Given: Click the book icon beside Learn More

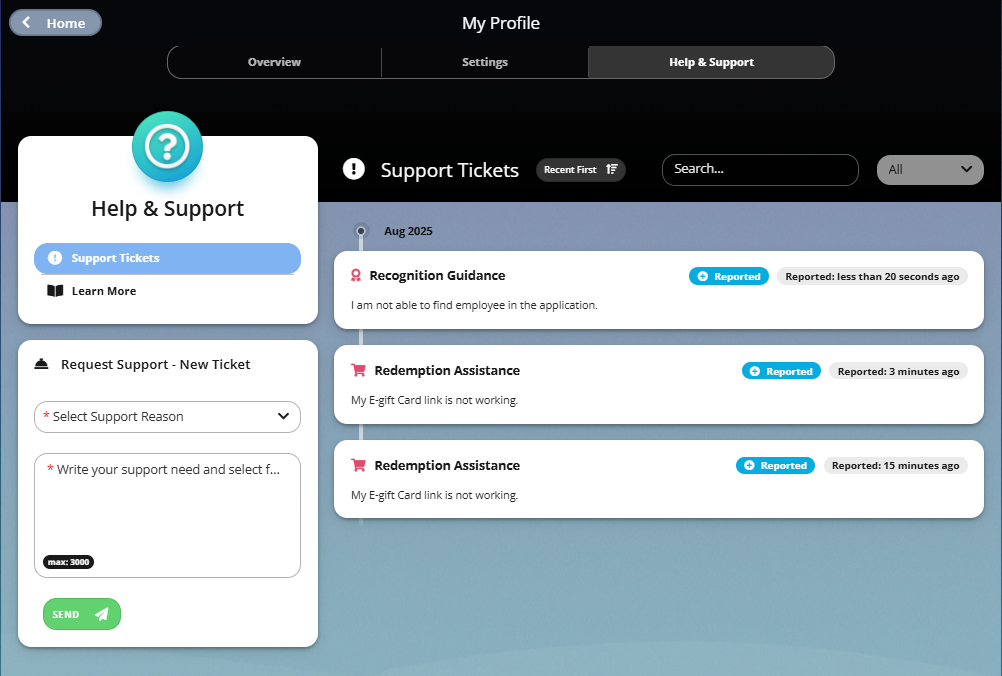Looking at the screenshot, I should [x=55, y=291].
